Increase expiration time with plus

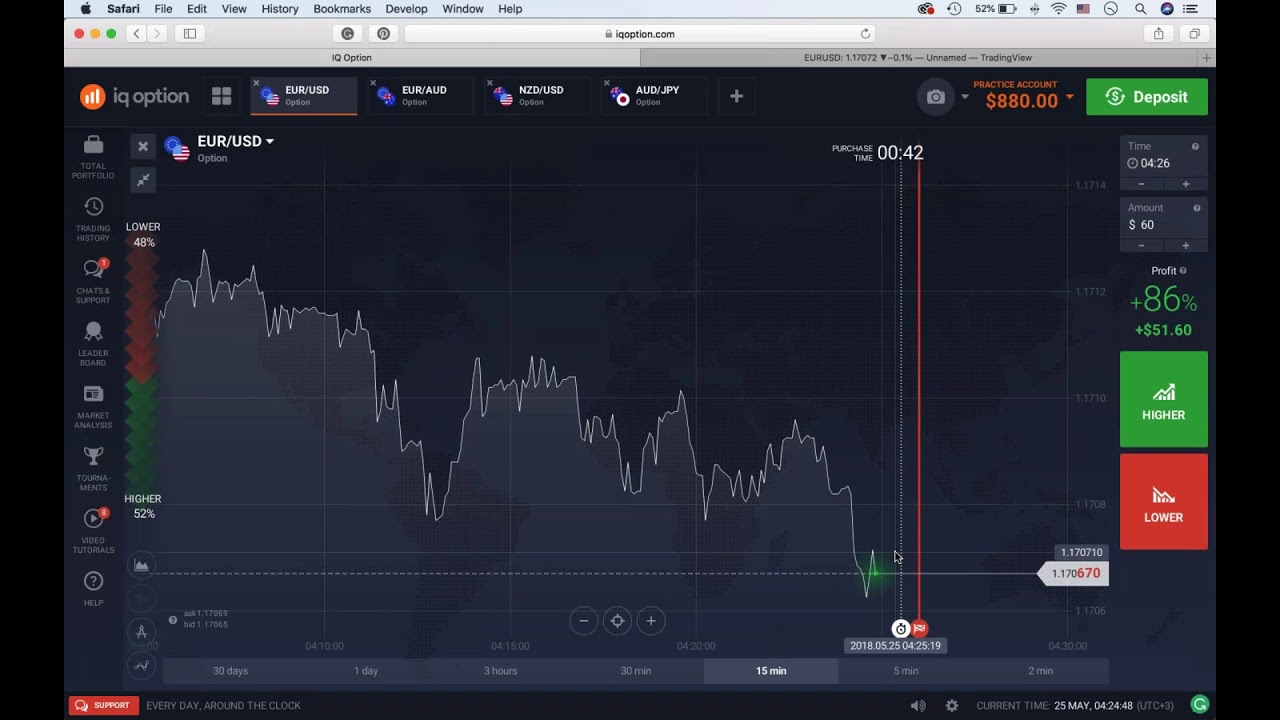coord(1186,184)
